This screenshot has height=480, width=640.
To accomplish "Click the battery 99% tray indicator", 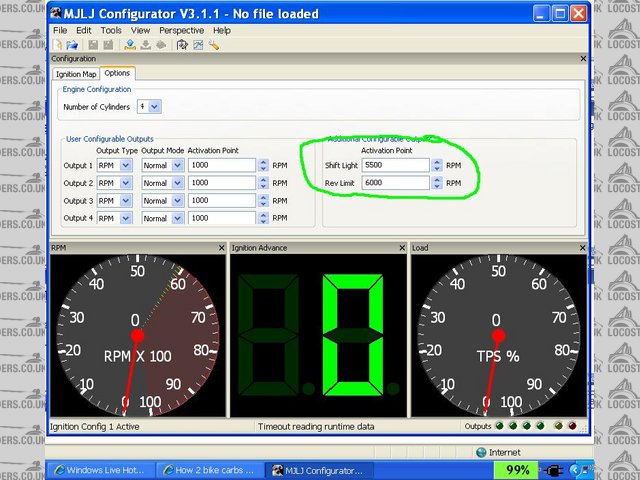I will [518, 469].
